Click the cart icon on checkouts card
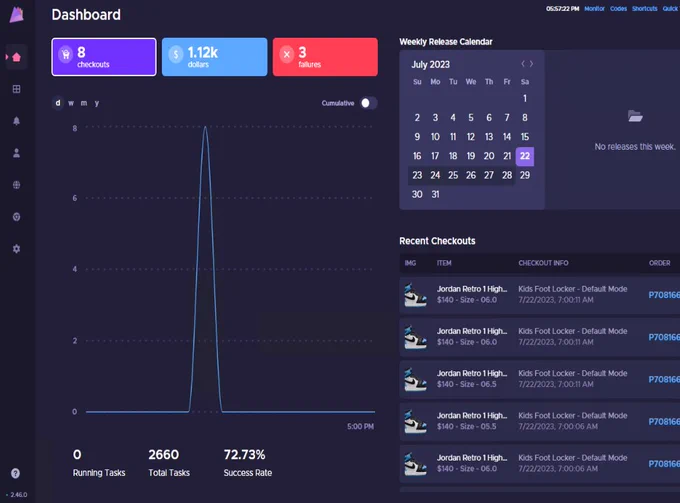This screenshot has width=680, height=503. [x=65, y=55]
